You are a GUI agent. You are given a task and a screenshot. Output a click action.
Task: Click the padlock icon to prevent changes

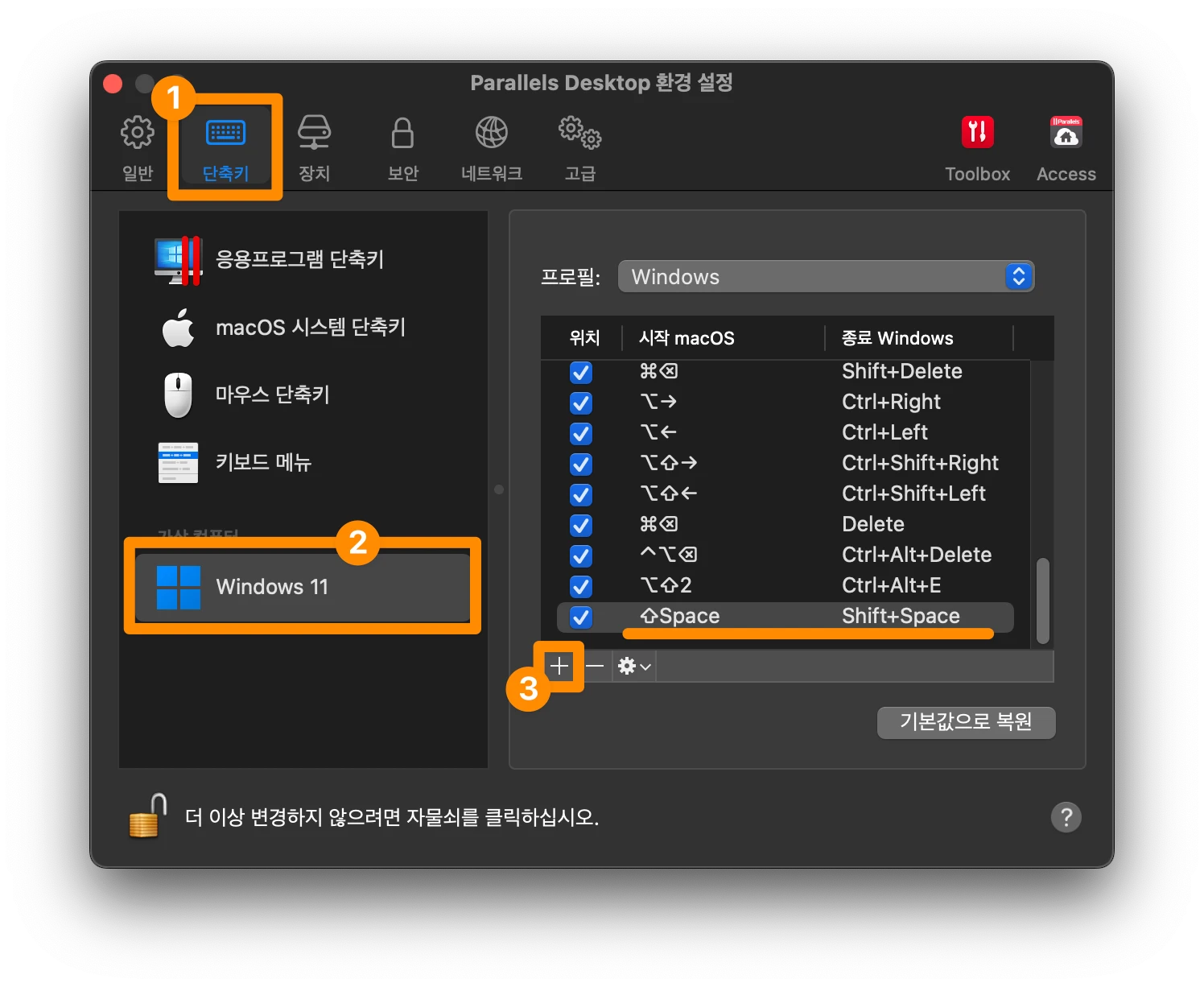pos(148,816)
